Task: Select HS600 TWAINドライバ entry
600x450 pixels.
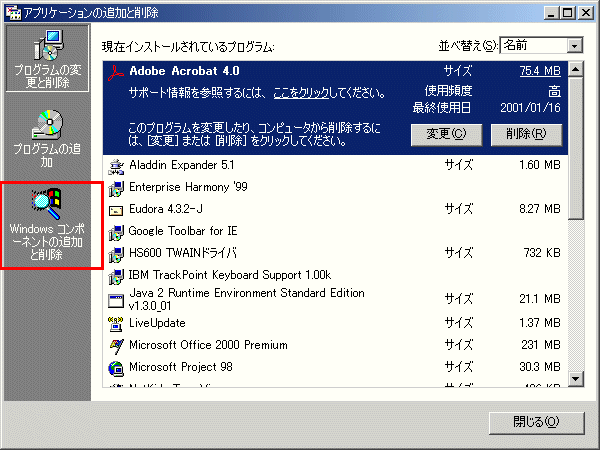Action: coord(336,253)
